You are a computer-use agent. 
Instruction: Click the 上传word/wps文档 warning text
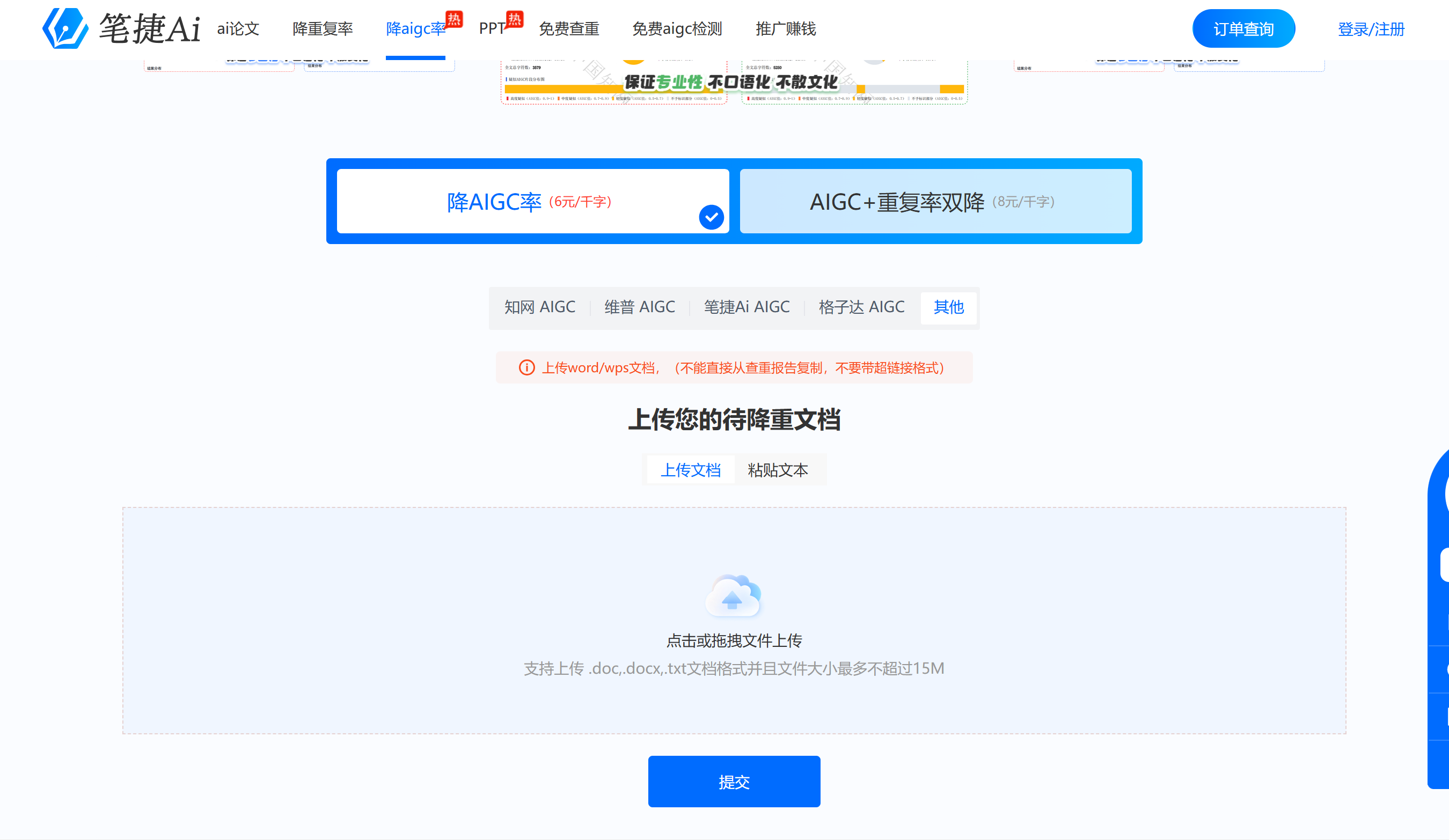click(743, 368)
